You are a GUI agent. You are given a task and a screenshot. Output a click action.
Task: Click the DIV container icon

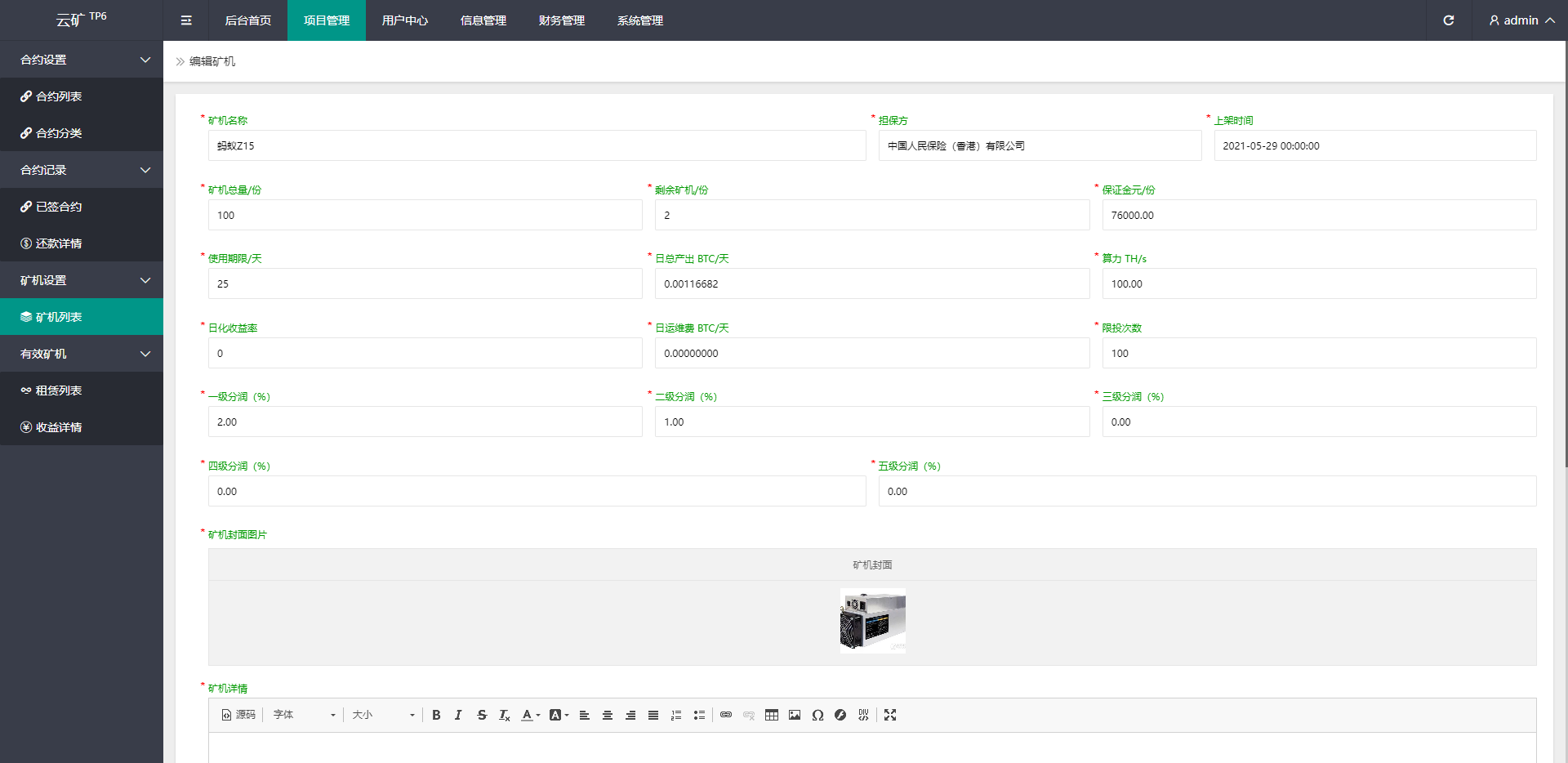coord(863,715)
